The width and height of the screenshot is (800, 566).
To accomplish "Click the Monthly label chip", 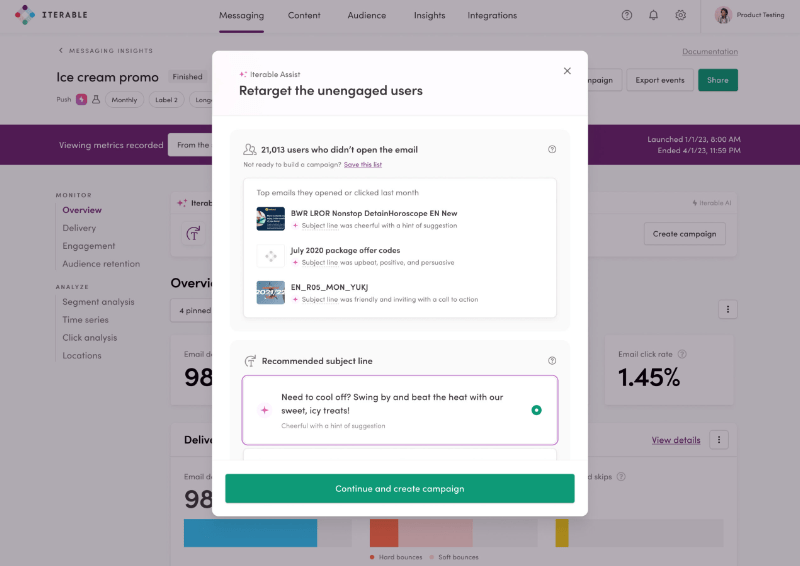I will point(124,100).
